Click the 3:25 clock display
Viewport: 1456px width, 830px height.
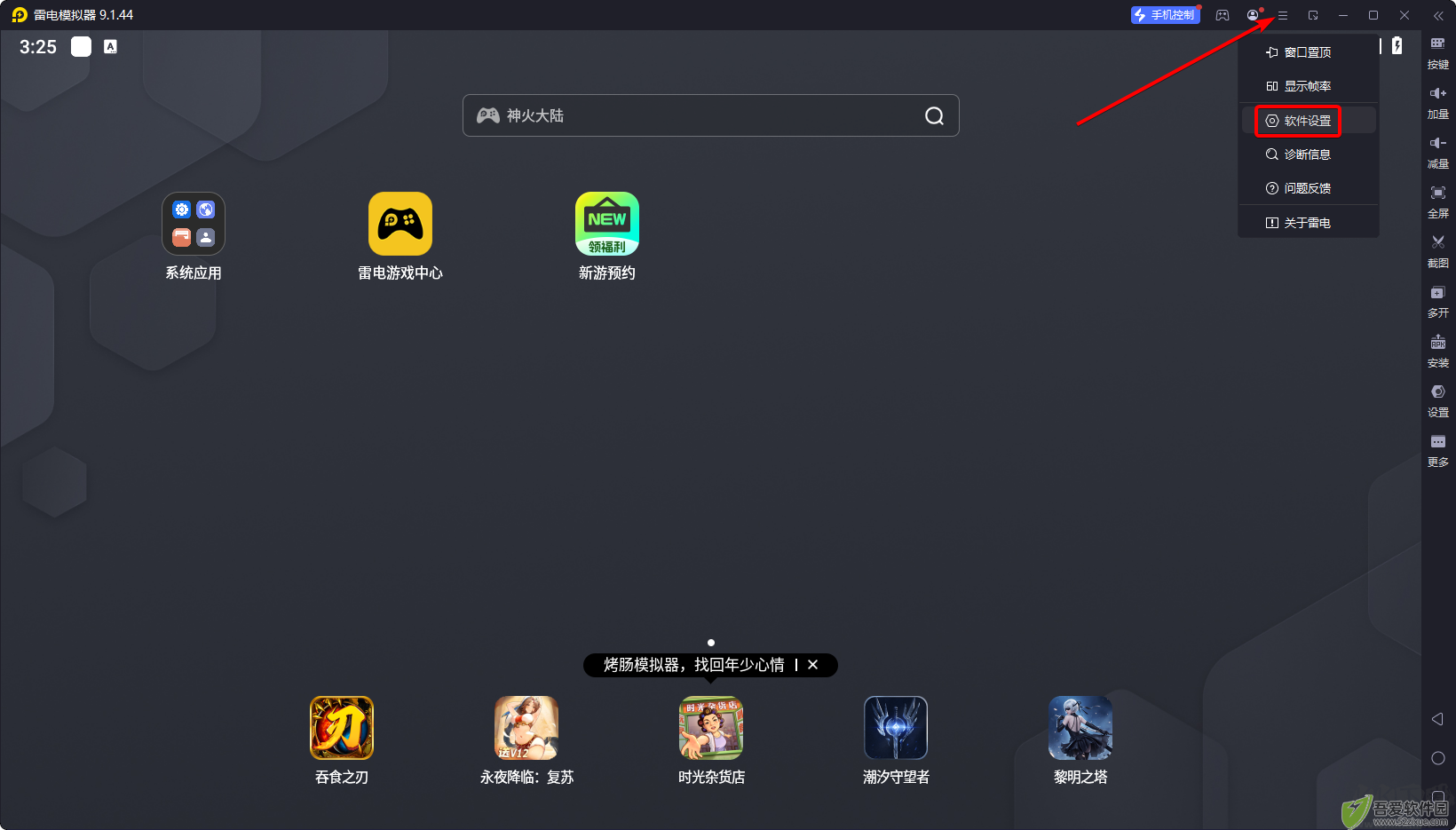[x=38, y=47]
